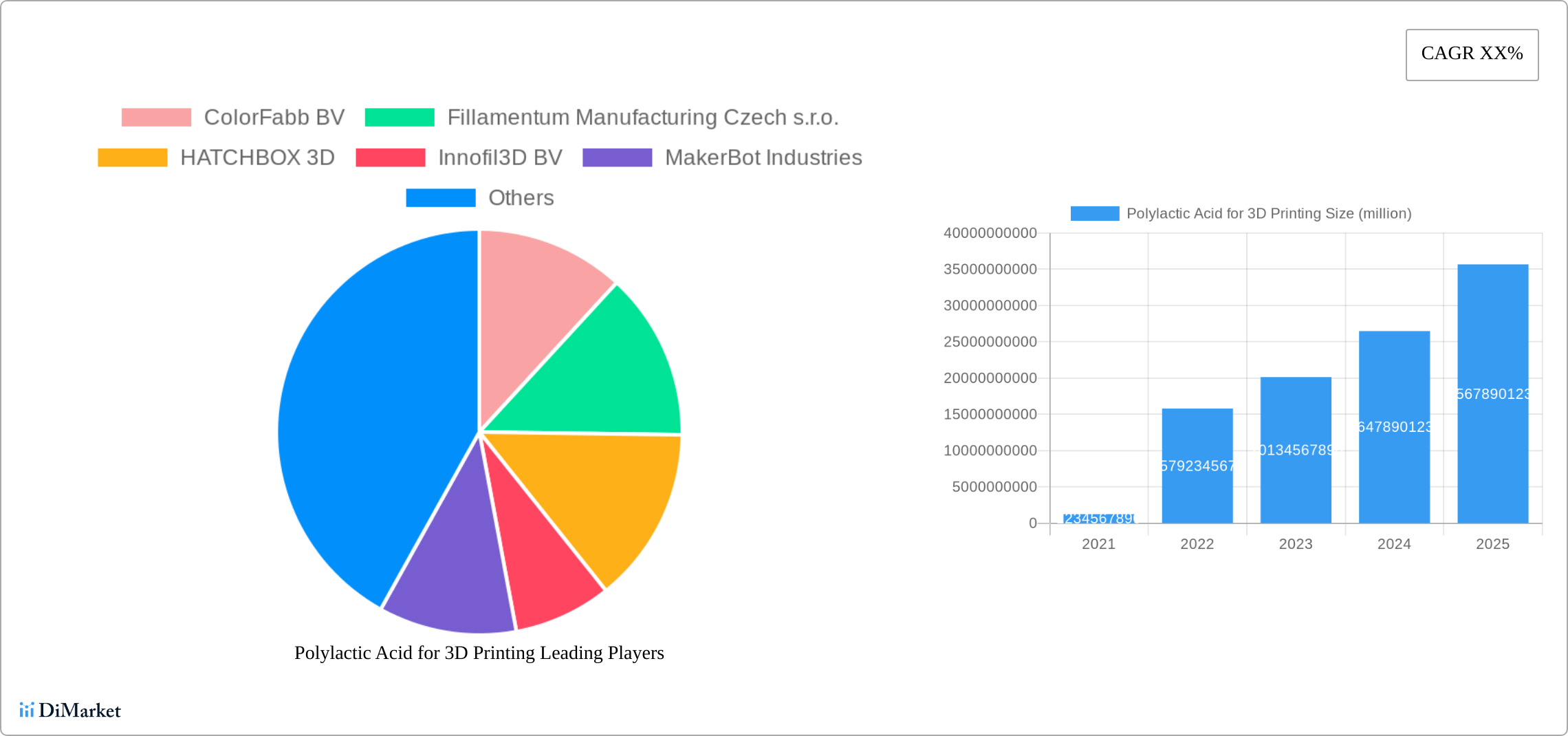Click the DiMarket link text
The width and height of the screenshot is (1568, 736).
79,711
